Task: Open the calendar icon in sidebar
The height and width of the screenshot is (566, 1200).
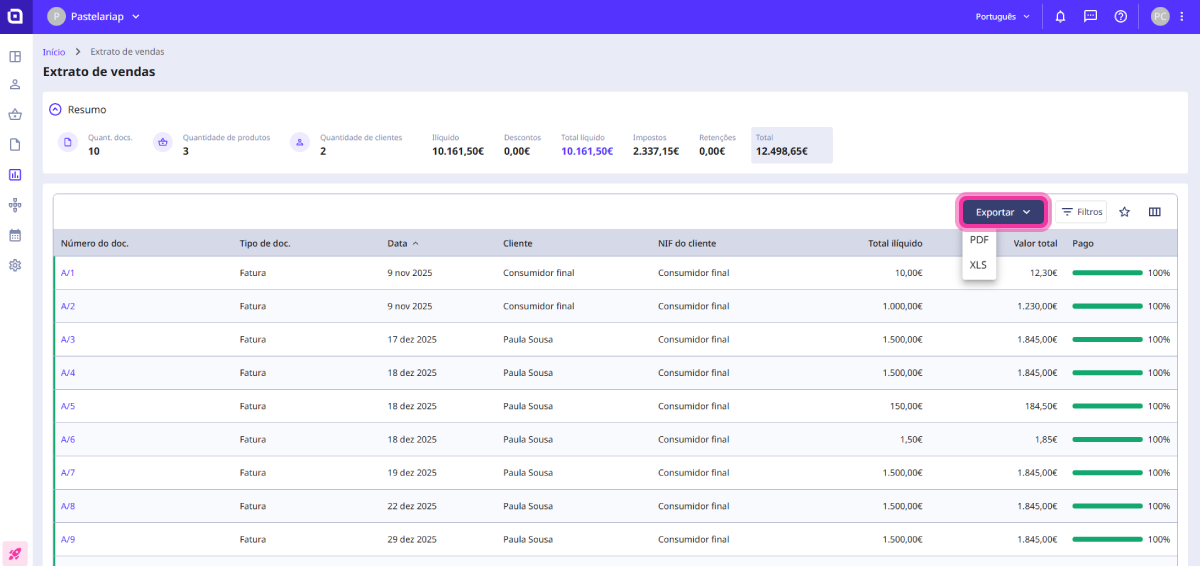Action: 15,235
